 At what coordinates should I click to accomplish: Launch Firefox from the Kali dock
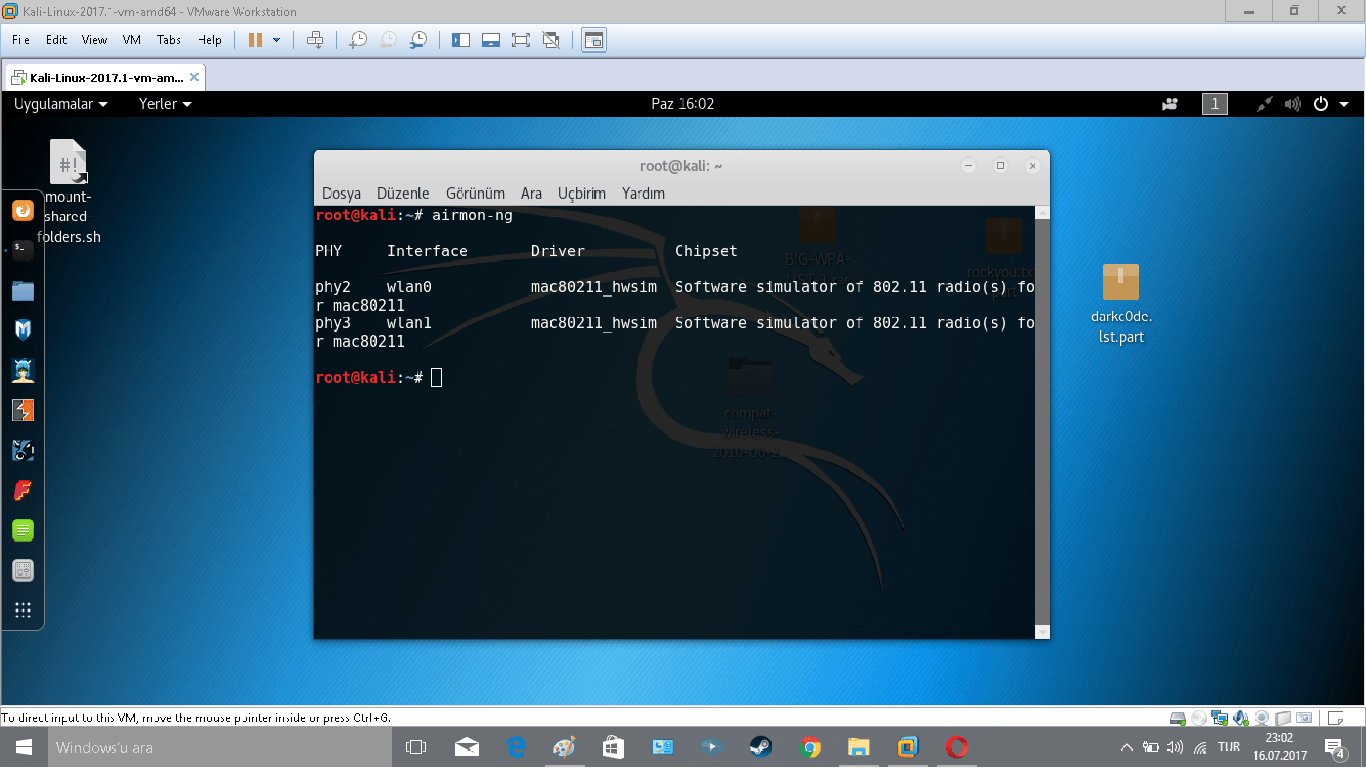tap(23, 211)
